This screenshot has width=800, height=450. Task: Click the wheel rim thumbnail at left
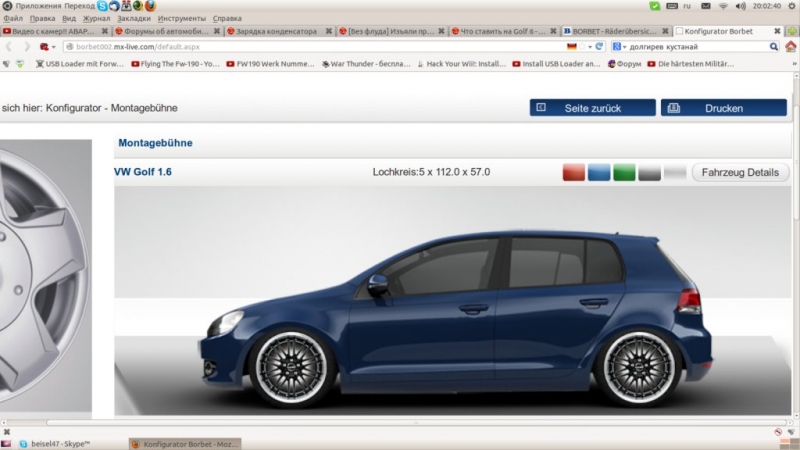tap(46, 276)
